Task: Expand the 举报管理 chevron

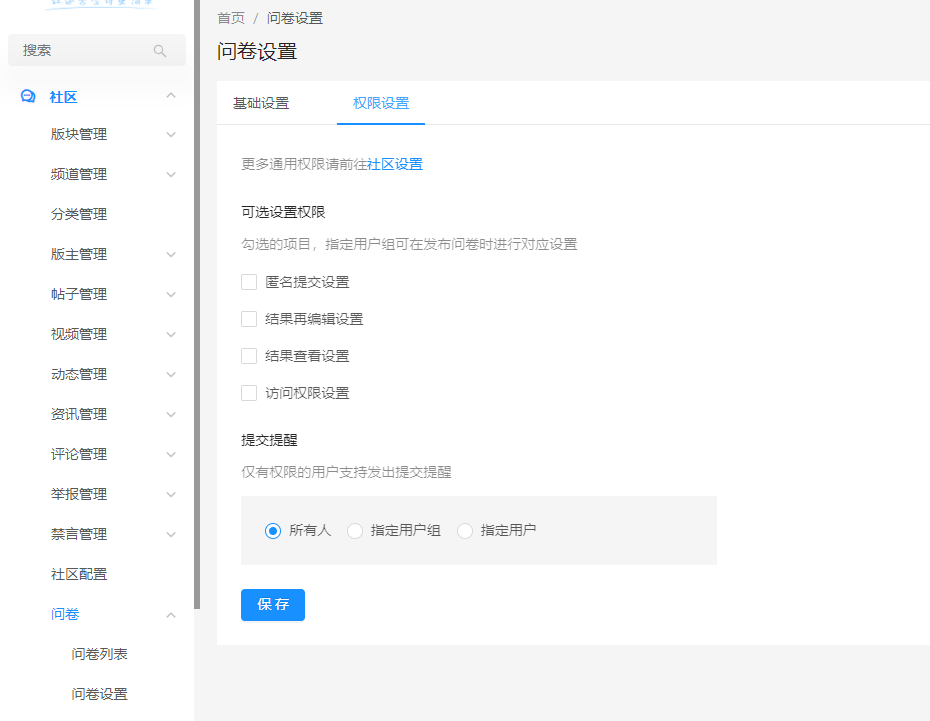Action: (171, 495)
